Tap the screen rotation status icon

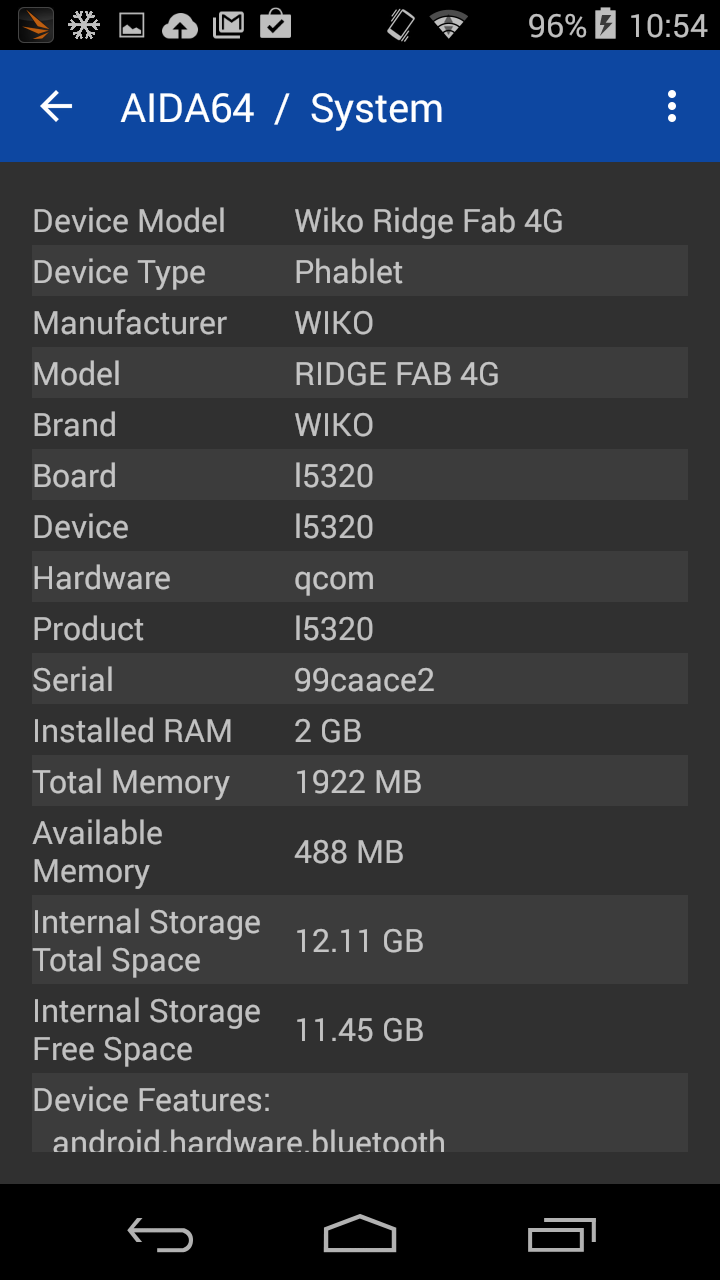pyautogui.click(x=401, y=25)
